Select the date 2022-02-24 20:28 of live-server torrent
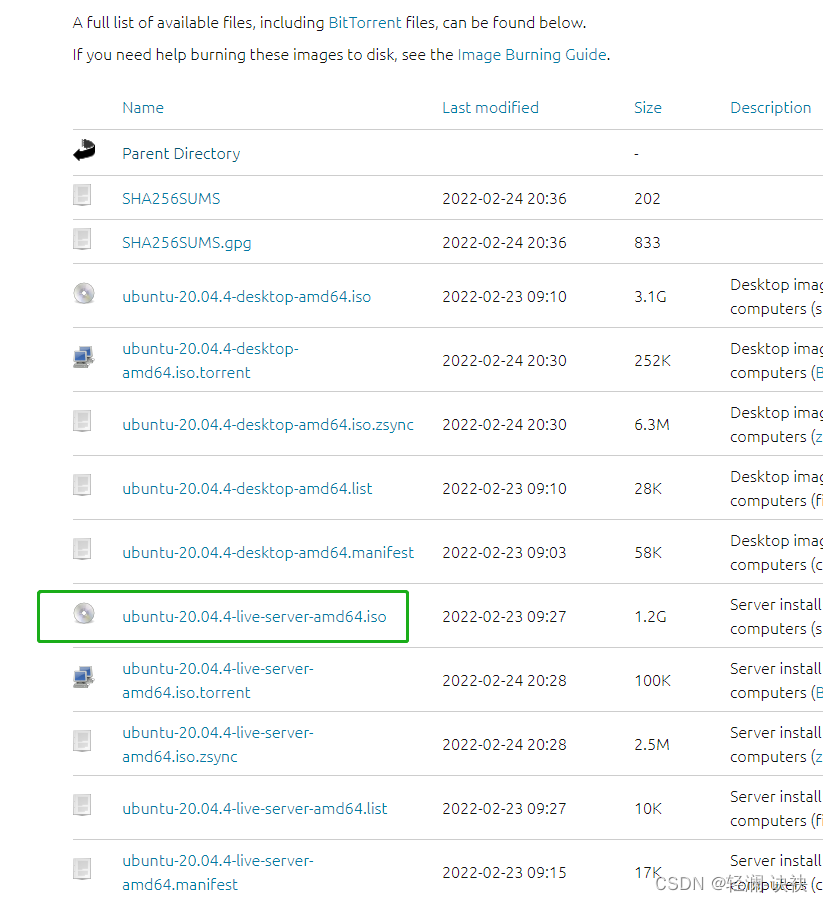The height and width of the screenshot is (902, 823). tap(504, 681)
